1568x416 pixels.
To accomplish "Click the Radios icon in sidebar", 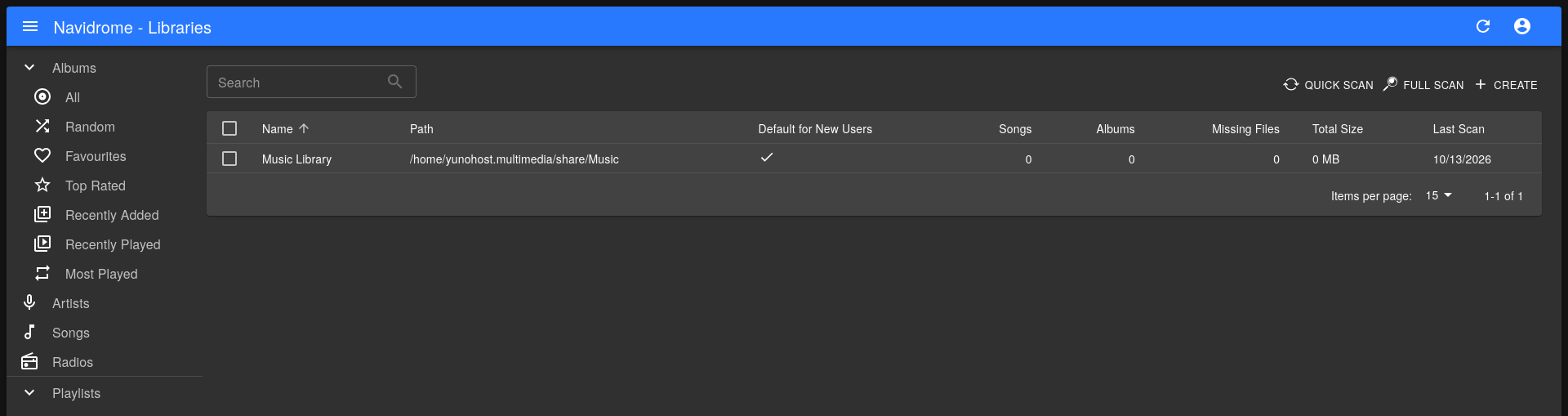I will (29, 362).
